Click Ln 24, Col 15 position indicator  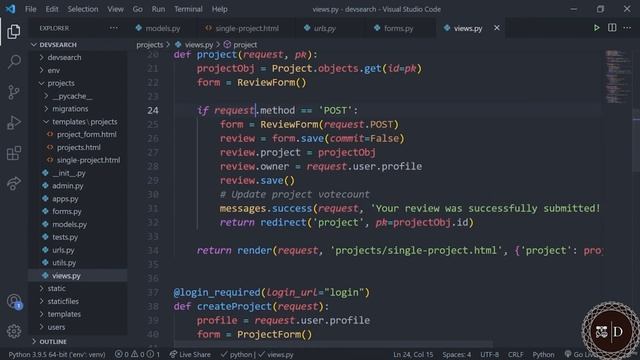413,354
